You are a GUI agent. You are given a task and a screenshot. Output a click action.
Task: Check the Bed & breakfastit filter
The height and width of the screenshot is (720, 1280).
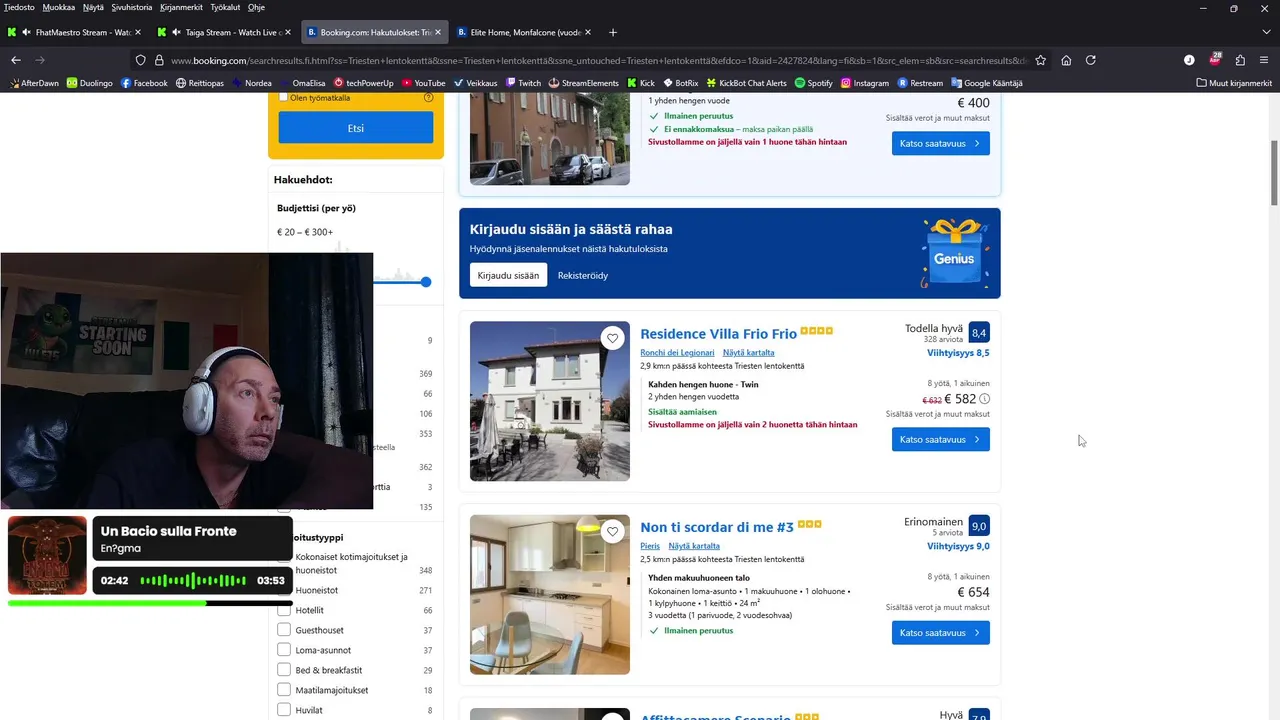tap(284, 670)
